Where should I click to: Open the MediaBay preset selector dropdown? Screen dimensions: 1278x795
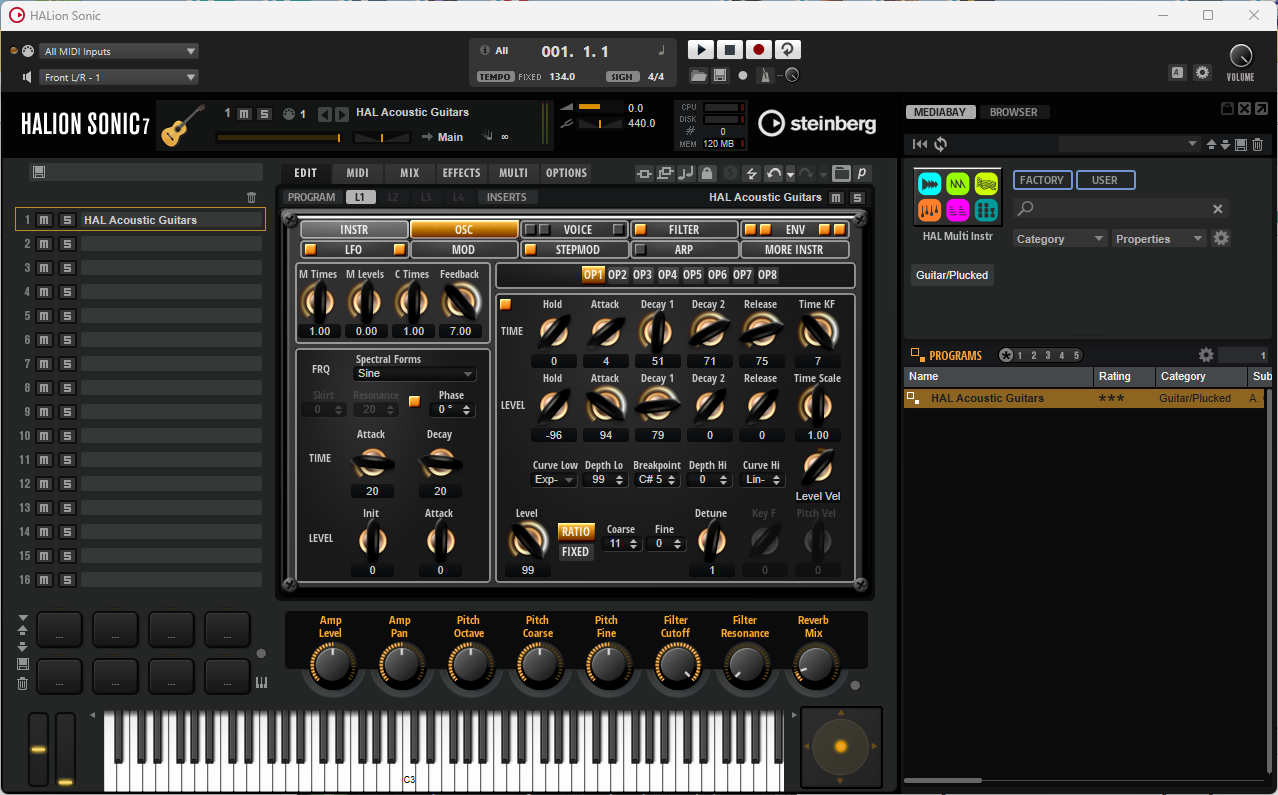1129,145
